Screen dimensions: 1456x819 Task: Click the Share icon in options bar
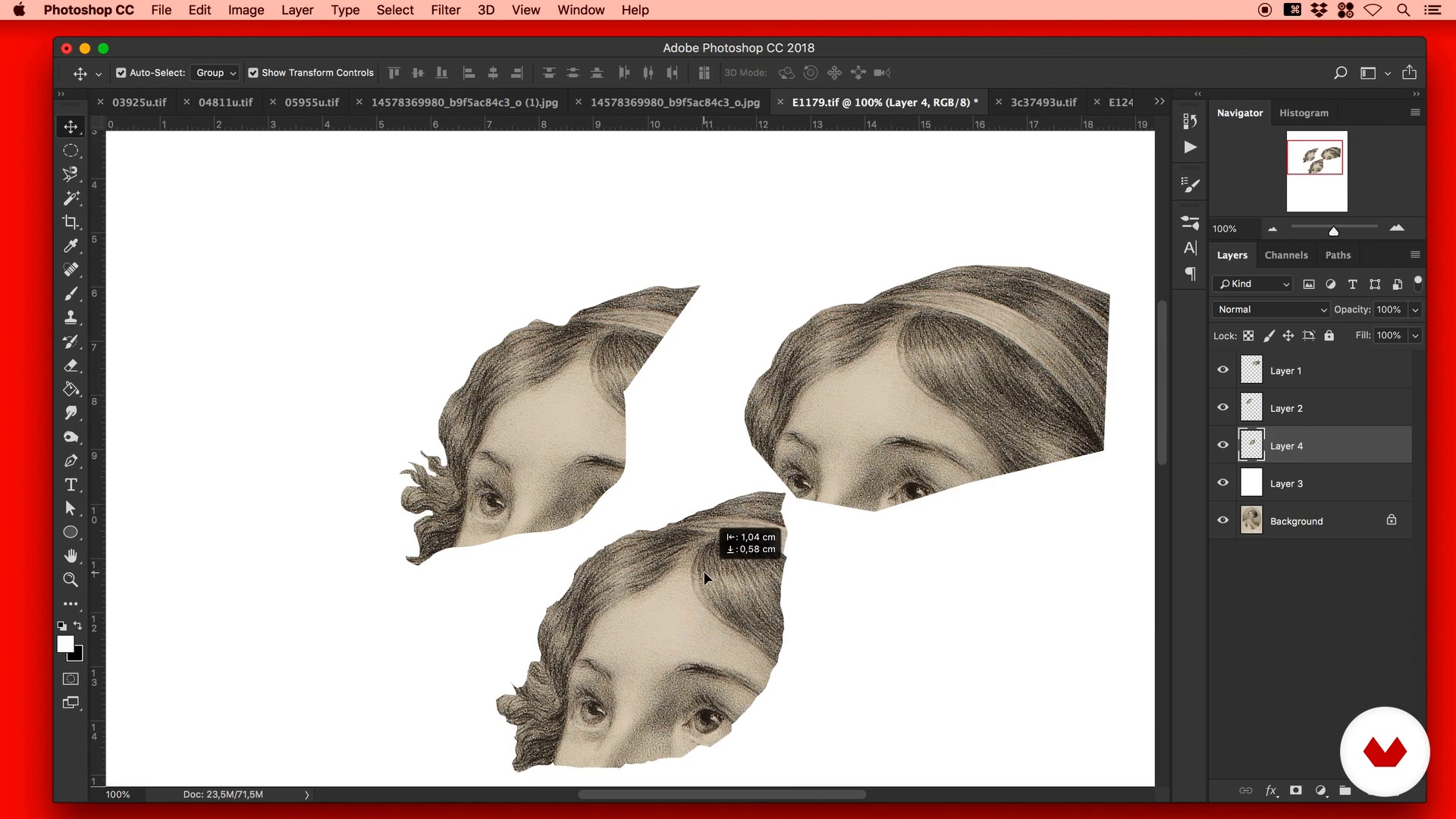1409,73
